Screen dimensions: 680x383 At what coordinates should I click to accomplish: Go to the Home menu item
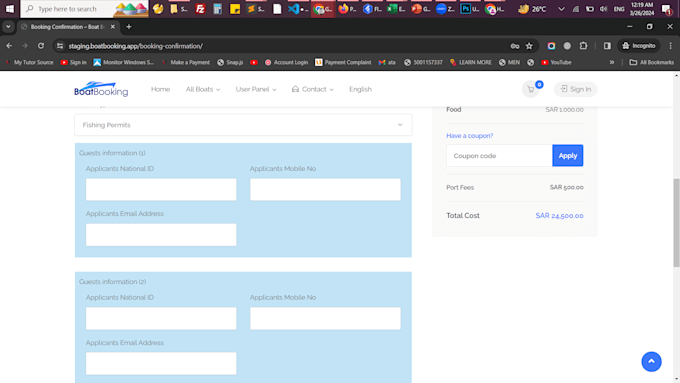pos(160,89)
